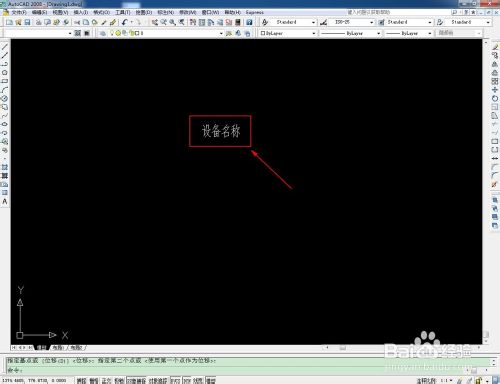Select the Rotate modify tool
This screenshot has height=384, width=500.
coord(495,99)
